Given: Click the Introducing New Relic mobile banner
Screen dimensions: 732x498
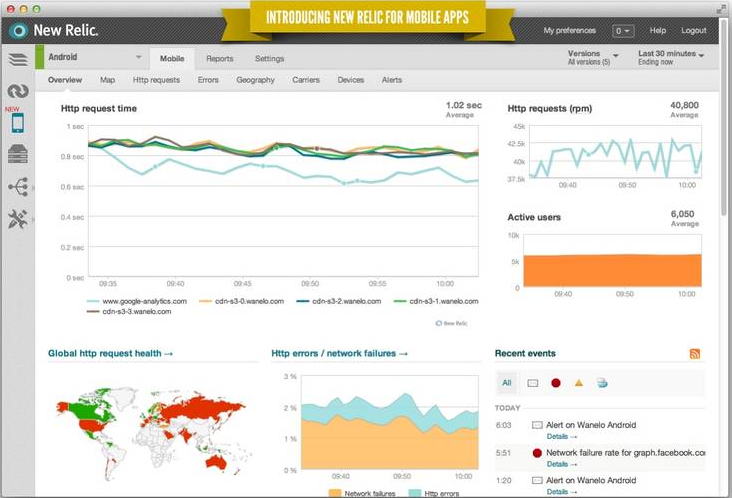Looking at the screenshot, I should coord(367,18).
